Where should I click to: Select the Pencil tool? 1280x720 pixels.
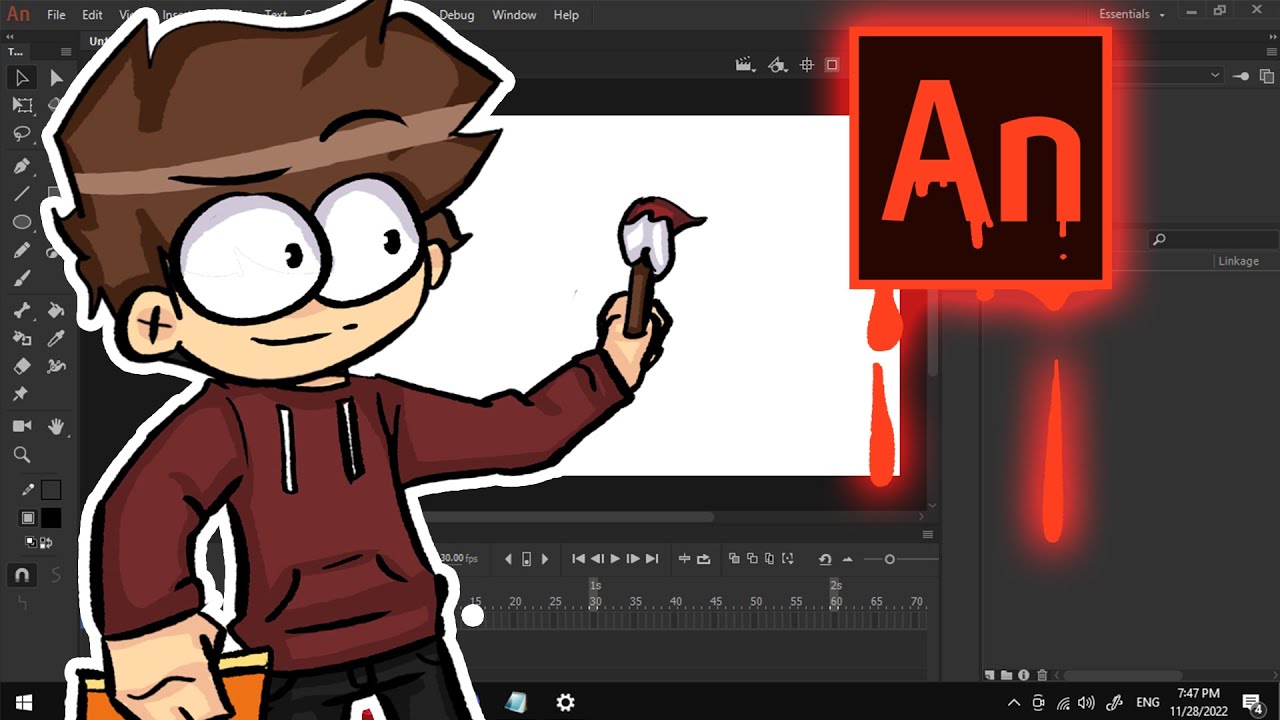(22, 250)
